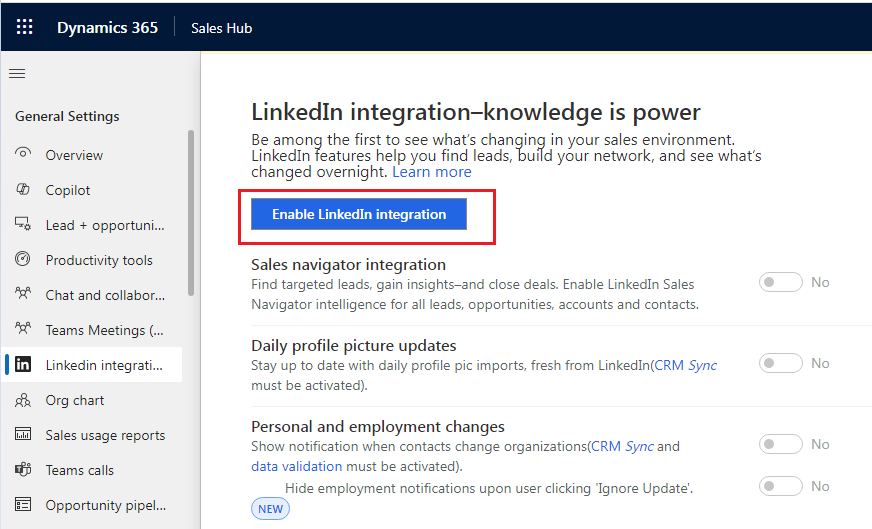Toggle Daily profile picture updates switch
This screenshot has width=872, height=529.
[780, 363]
